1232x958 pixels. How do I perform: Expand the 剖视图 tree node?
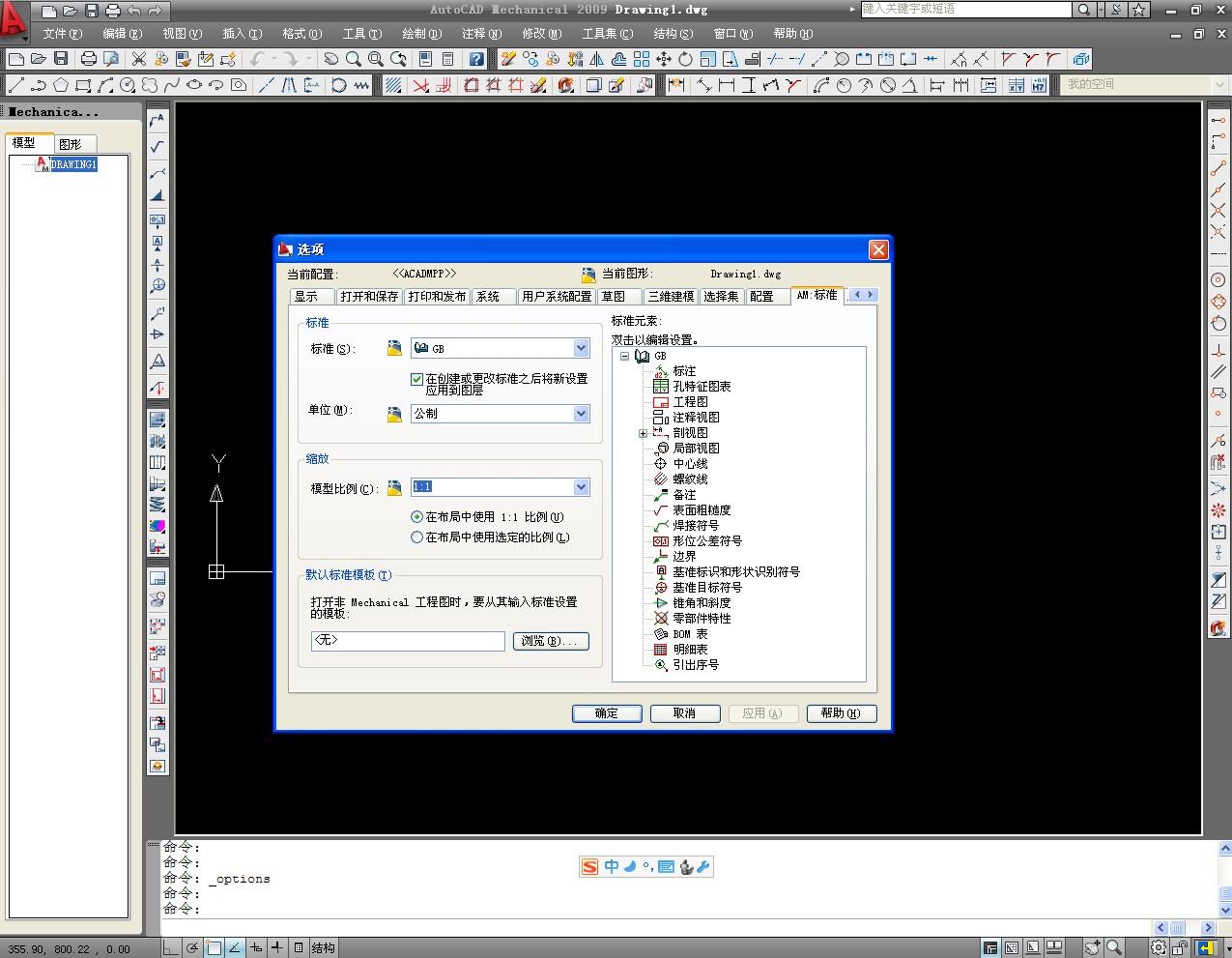[643, 433]
